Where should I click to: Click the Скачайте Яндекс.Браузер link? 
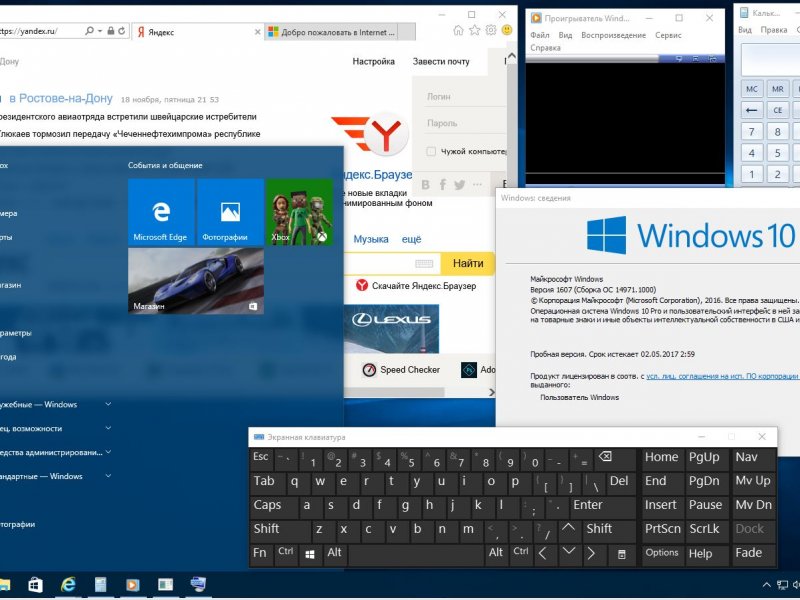click(x=424, y=286)
